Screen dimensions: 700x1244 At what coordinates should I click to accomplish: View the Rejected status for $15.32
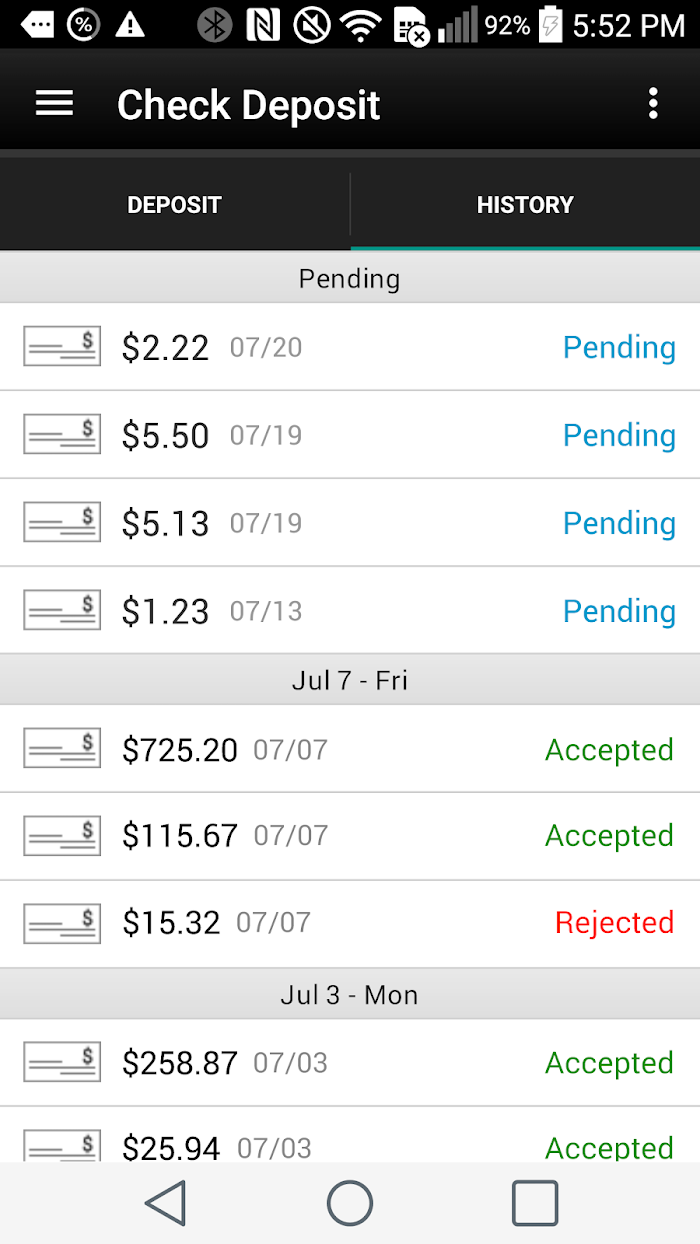[x=615, y=922]
